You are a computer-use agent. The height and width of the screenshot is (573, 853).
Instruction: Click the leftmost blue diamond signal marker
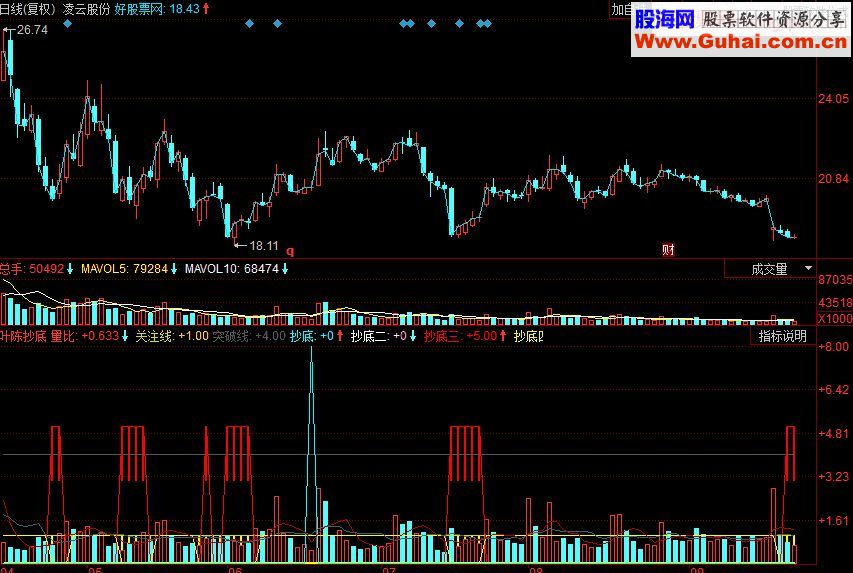click(x=67, y=23)
